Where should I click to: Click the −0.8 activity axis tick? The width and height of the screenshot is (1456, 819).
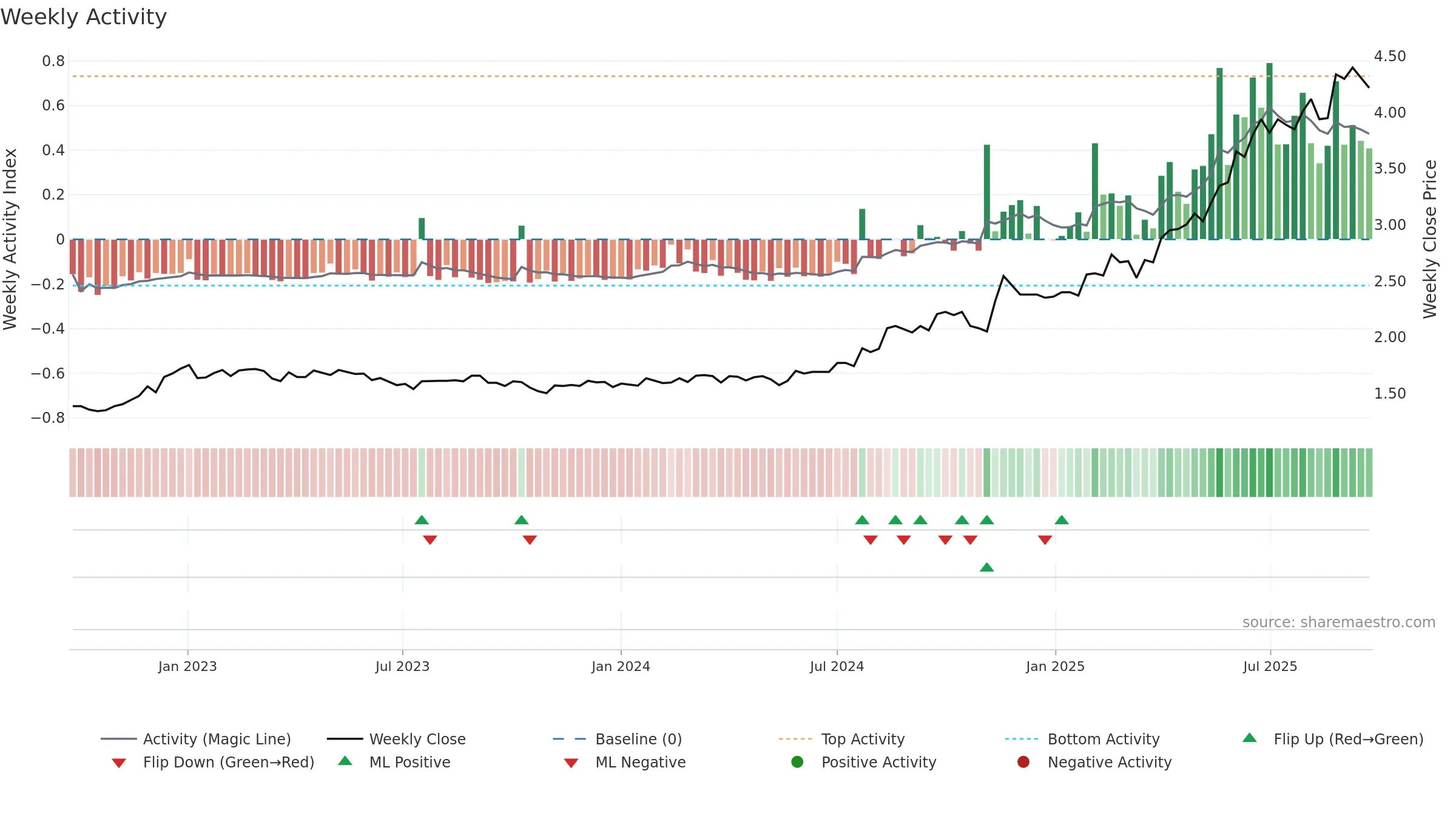click(48, 417)
